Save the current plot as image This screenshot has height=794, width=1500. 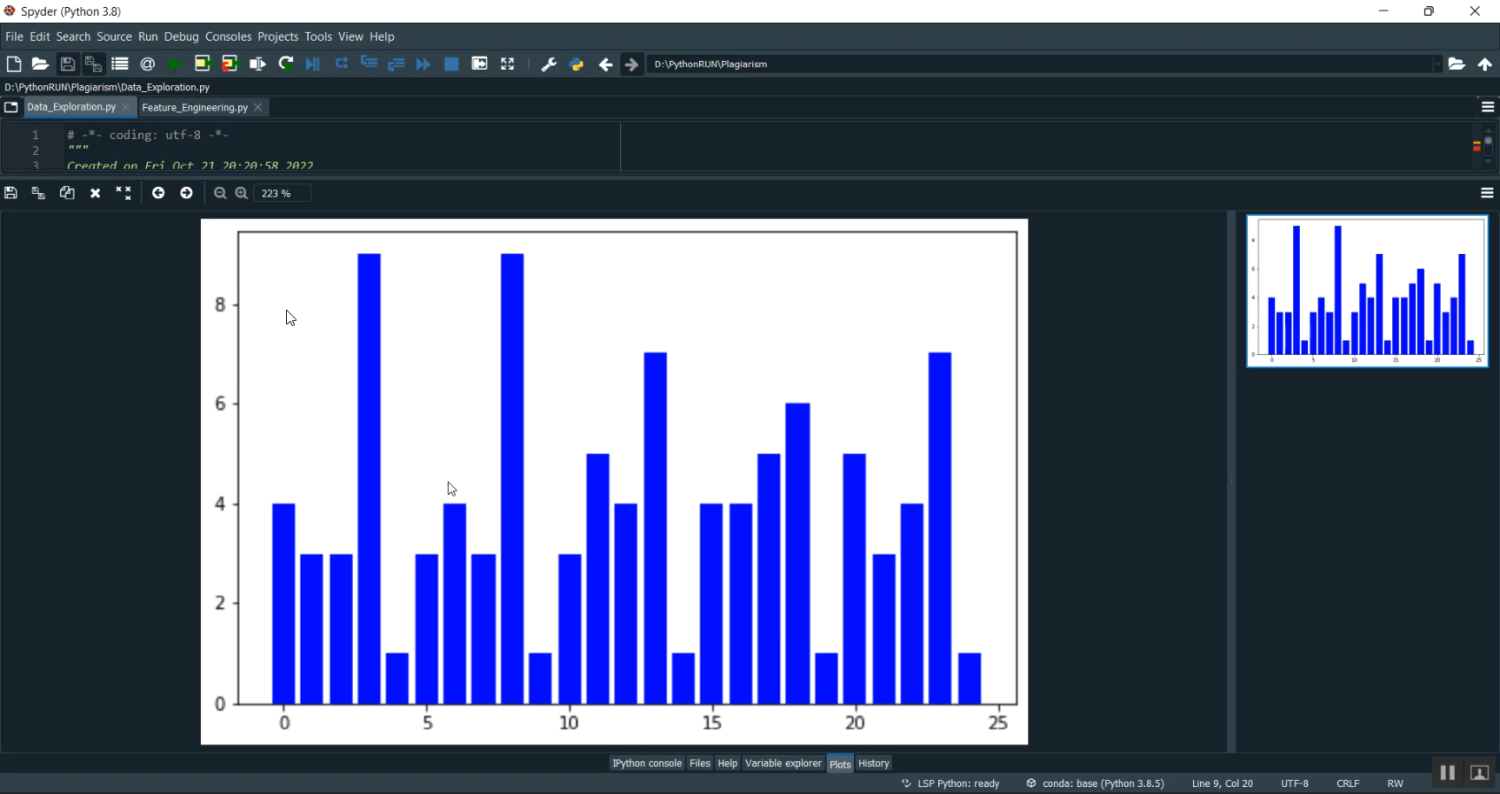click(11, 193)
